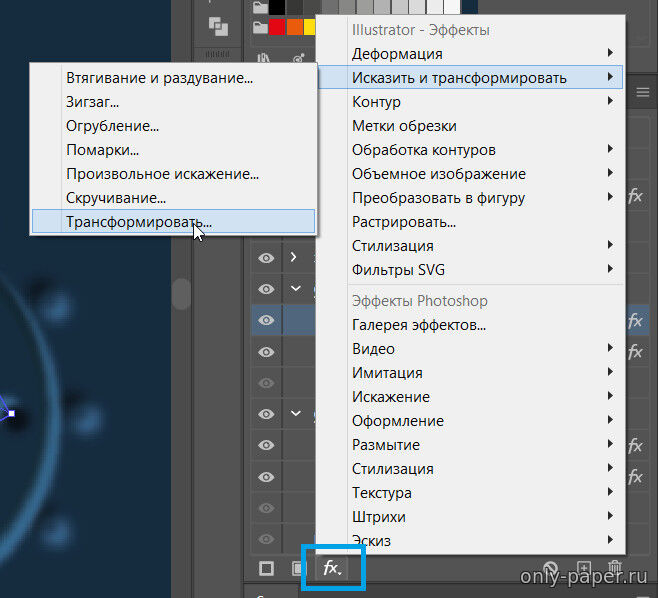Choose Трансформировать... from the submenu
The image size is (658, 598).
click(139, 221)
